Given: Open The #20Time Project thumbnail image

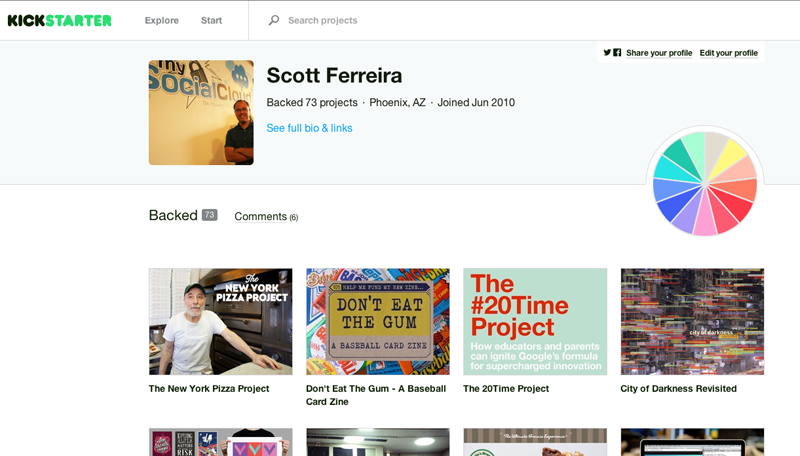Looking at the screenshot, I should tap(535, 322).
